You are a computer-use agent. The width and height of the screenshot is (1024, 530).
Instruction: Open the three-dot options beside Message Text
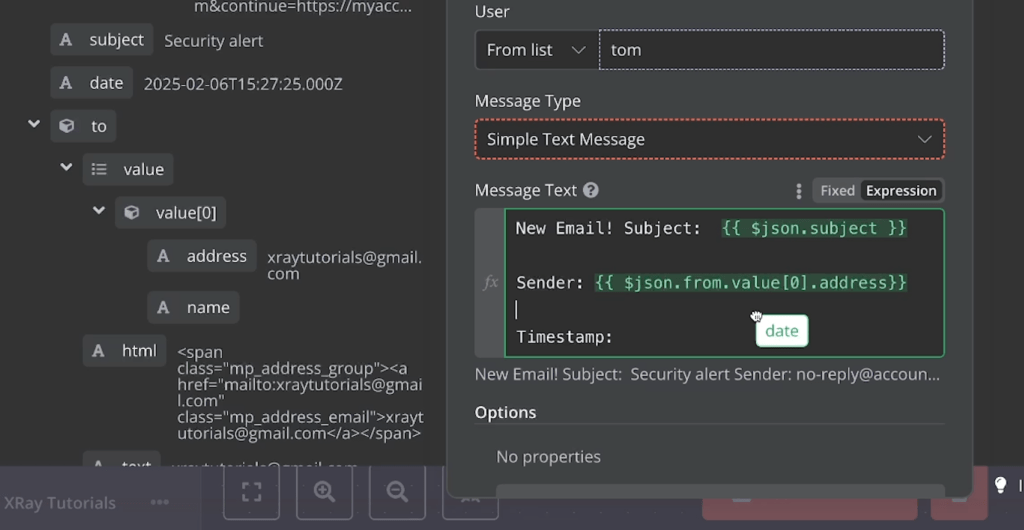coord(798,191)
